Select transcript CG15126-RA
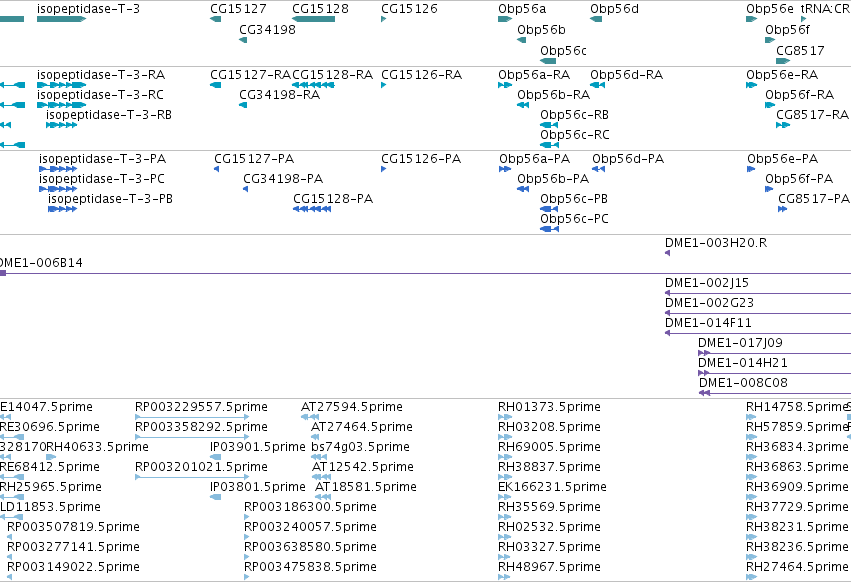The height and width of the screenshot is (582, 851). click(x=422, y=74)
